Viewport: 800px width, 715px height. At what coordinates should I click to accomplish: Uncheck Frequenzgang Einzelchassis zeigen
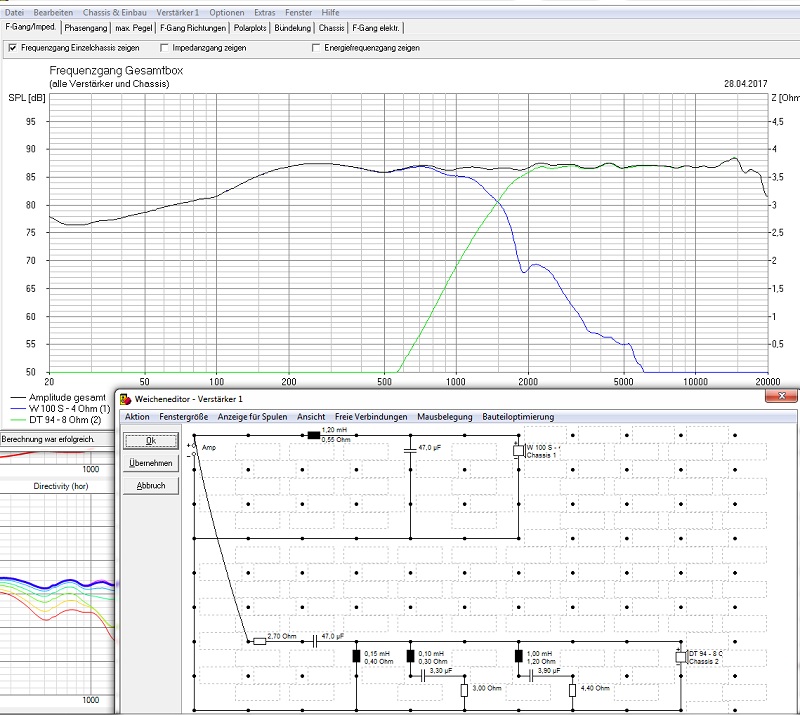[13, 47]
